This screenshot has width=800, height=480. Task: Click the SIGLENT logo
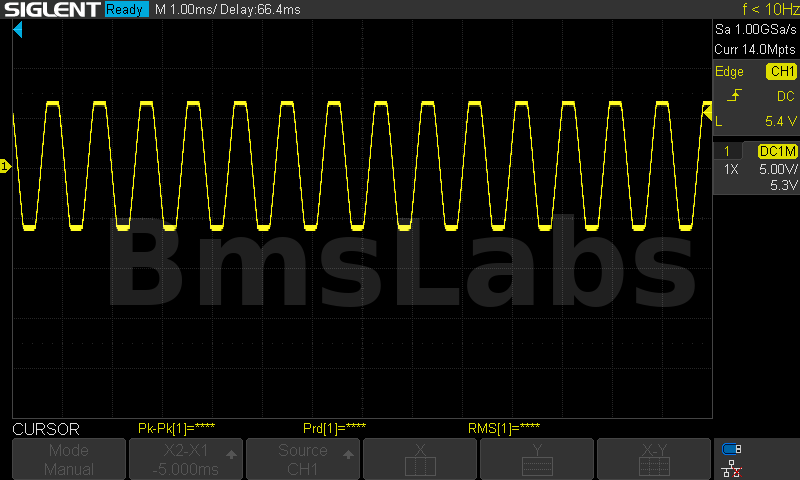(50, 10)
